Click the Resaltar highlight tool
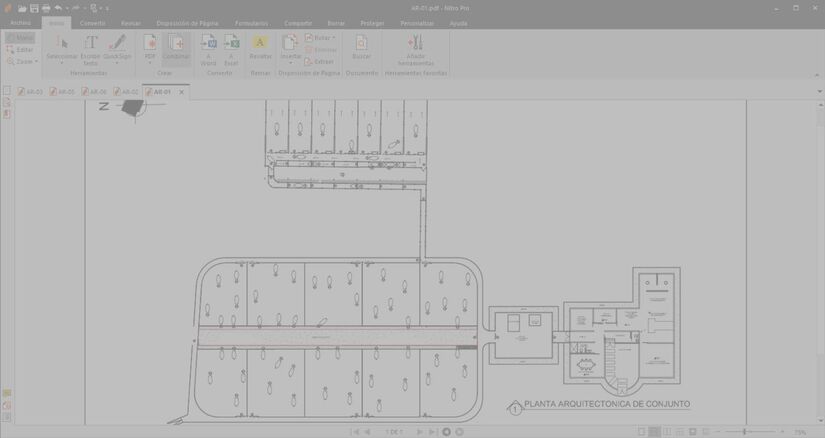Screen dimensions: 825x438 [x=260, y=48]
